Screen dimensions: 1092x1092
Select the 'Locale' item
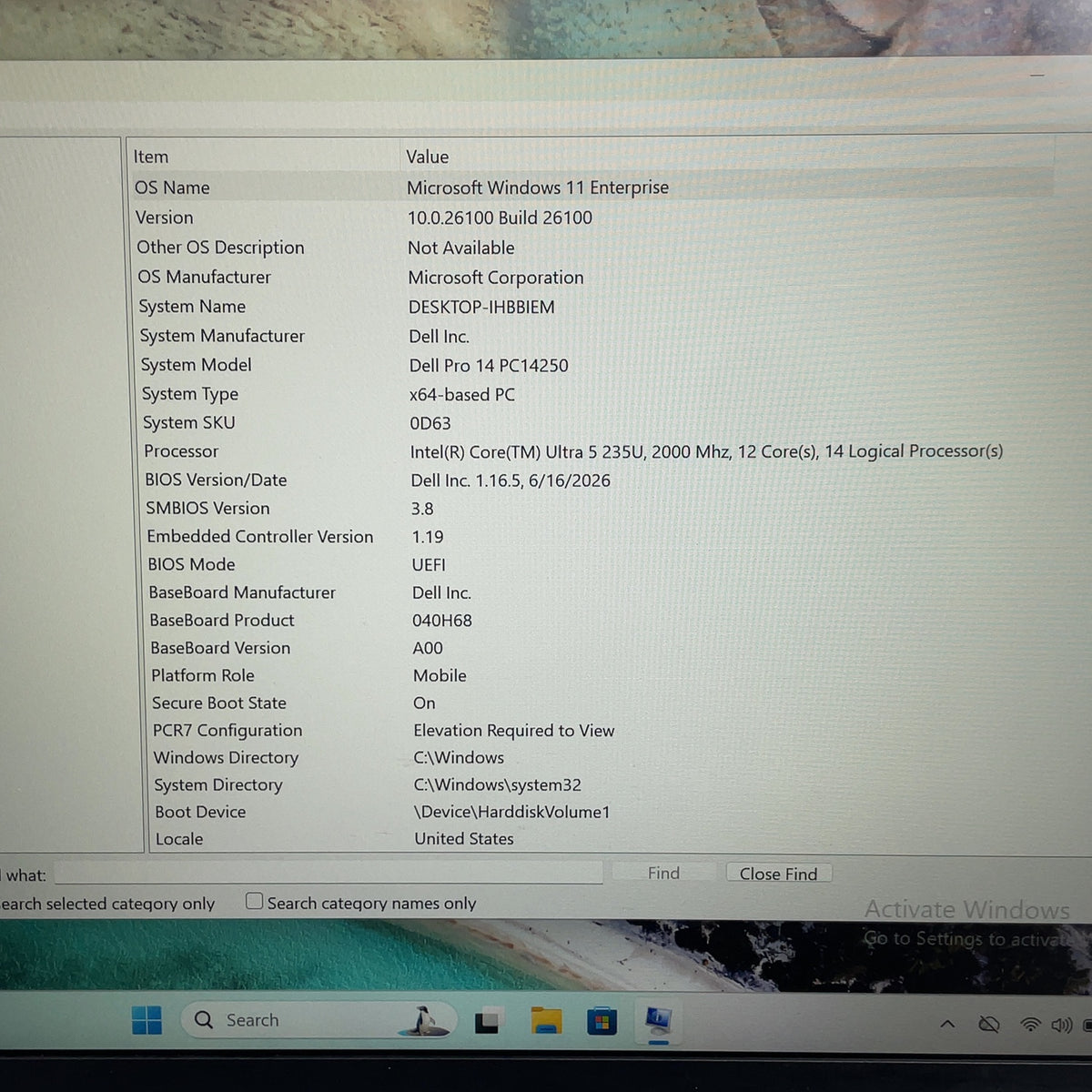tap(179, 839)
